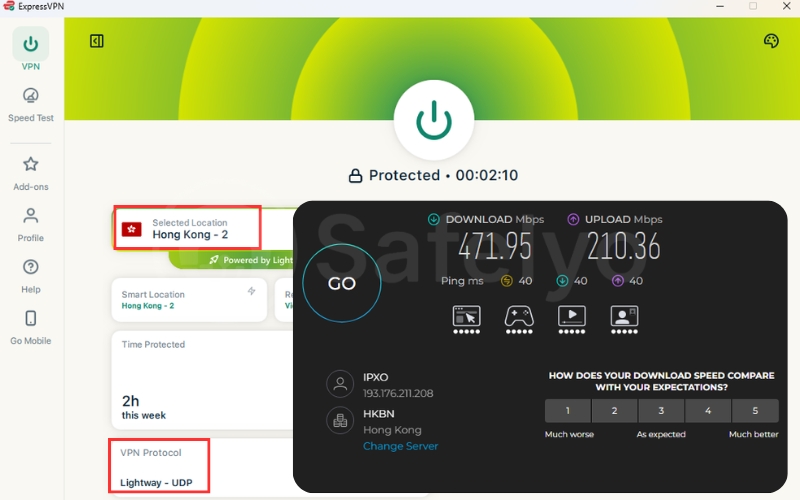800x500 pixels.
Task: Minimize the ExpressVPN window
Action: pyautogui.click(x=720, y=6)
